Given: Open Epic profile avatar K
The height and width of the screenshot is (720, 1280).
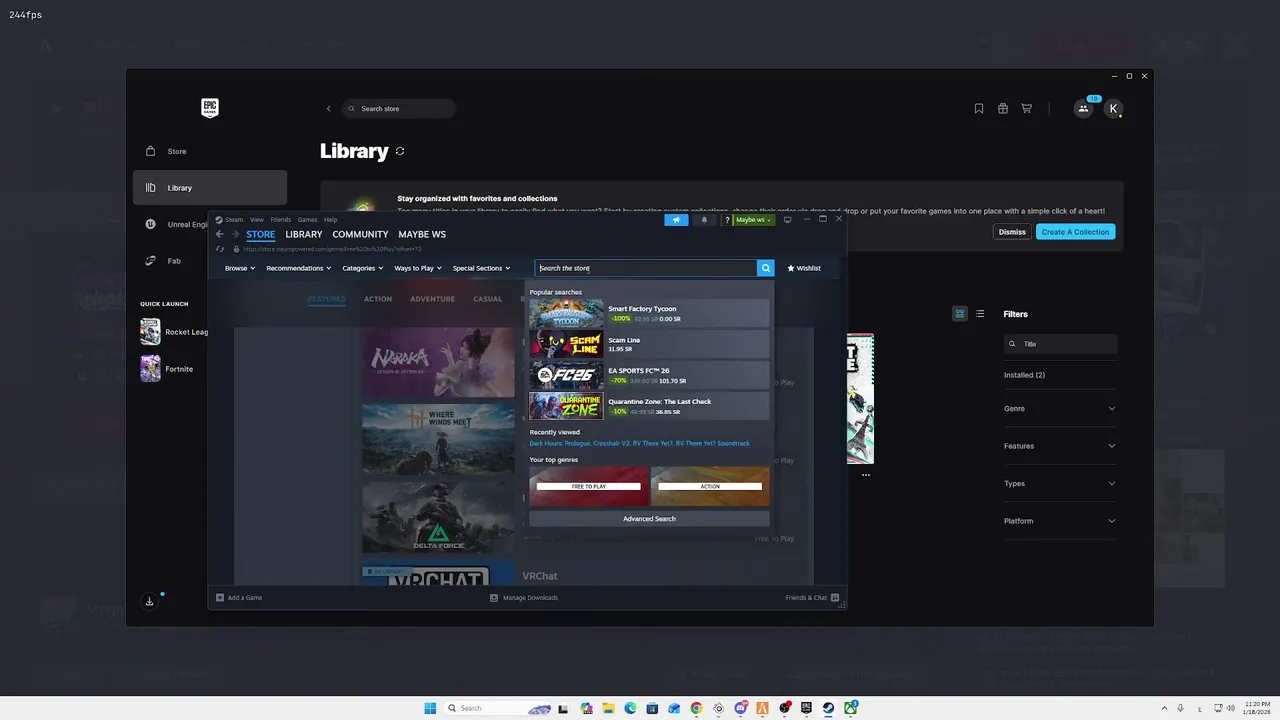Looking at the screenshot, I should point(1113,109).
